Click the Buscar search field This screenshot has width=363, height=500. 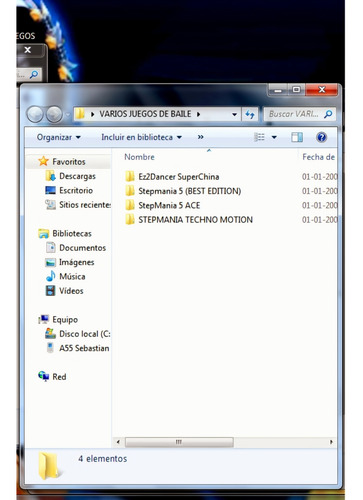coord(294,114)
